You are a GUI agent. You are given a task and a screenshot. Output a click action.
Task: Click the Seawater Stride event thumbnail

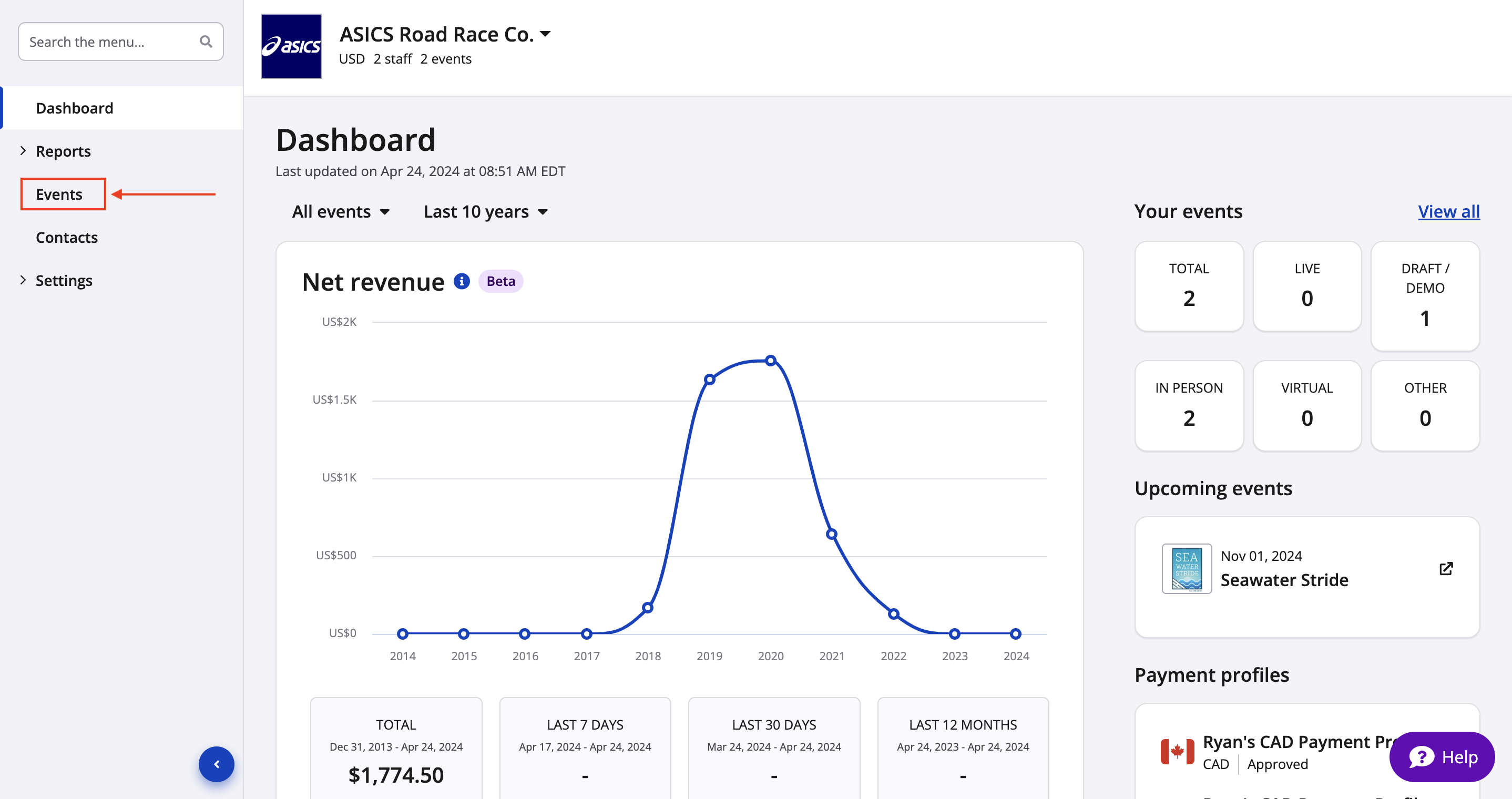(1186, 568)
